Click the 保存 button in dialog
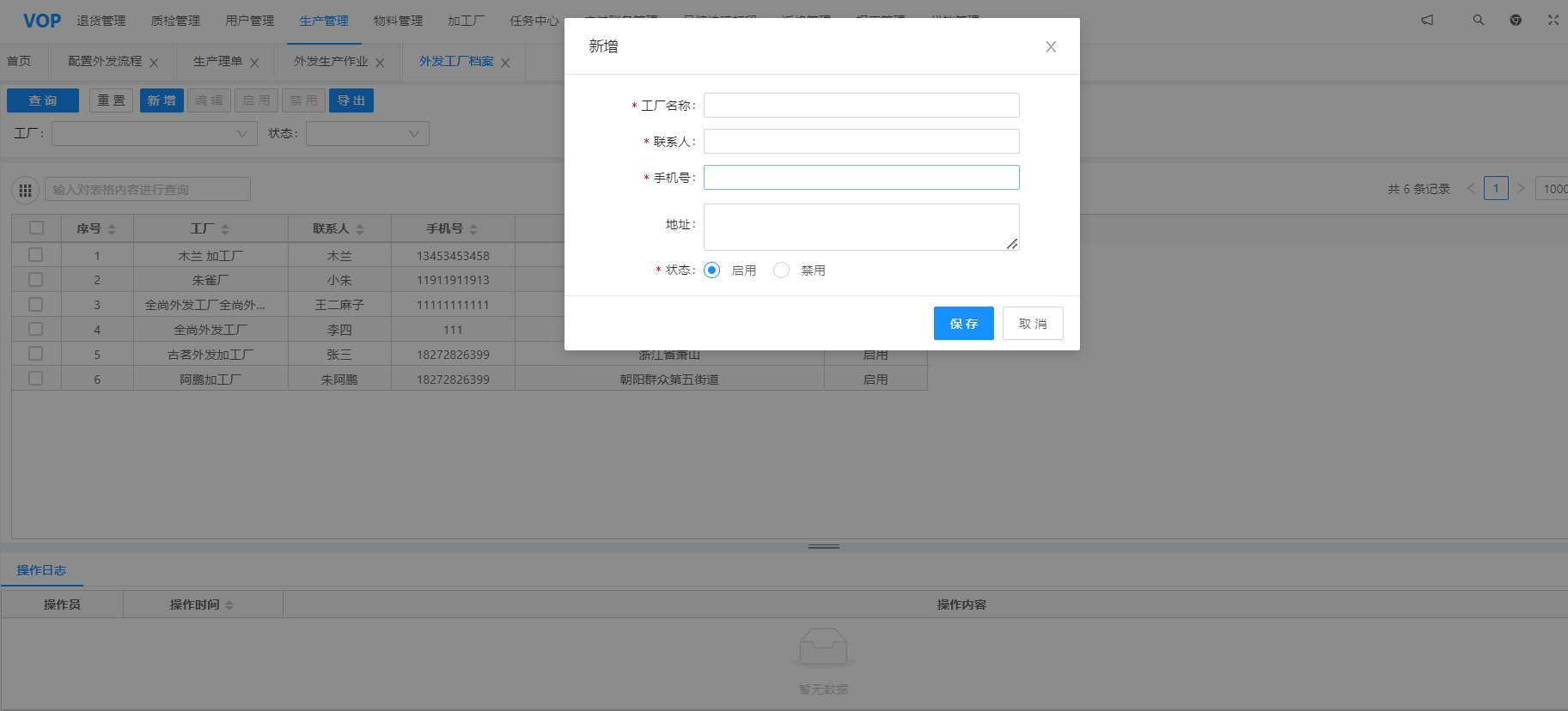Image resolution: width=1568 pixels, height=711 pixels. 963,324
